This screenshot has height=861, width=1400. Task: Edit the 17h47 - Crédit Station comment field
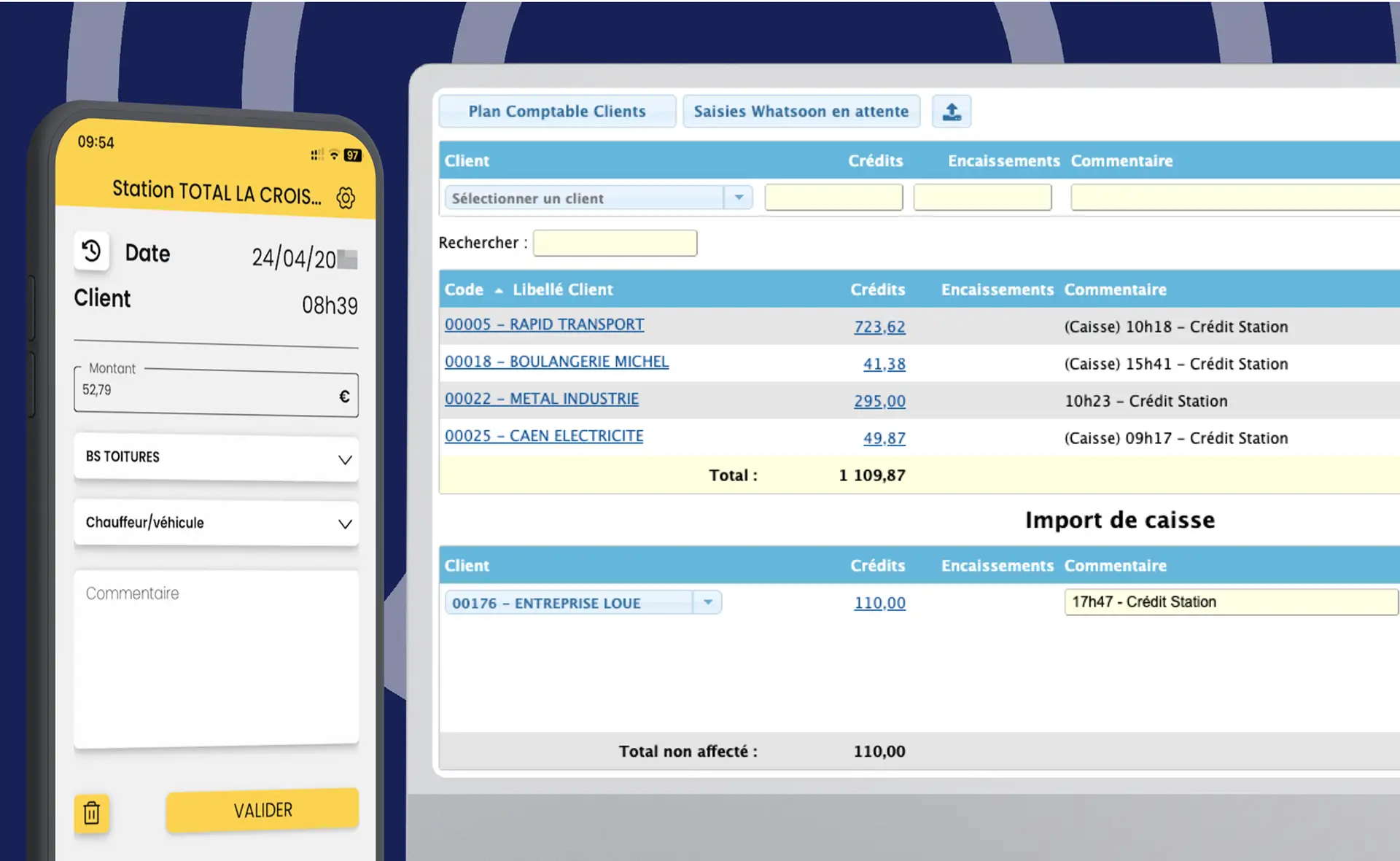pos(1231,602)
